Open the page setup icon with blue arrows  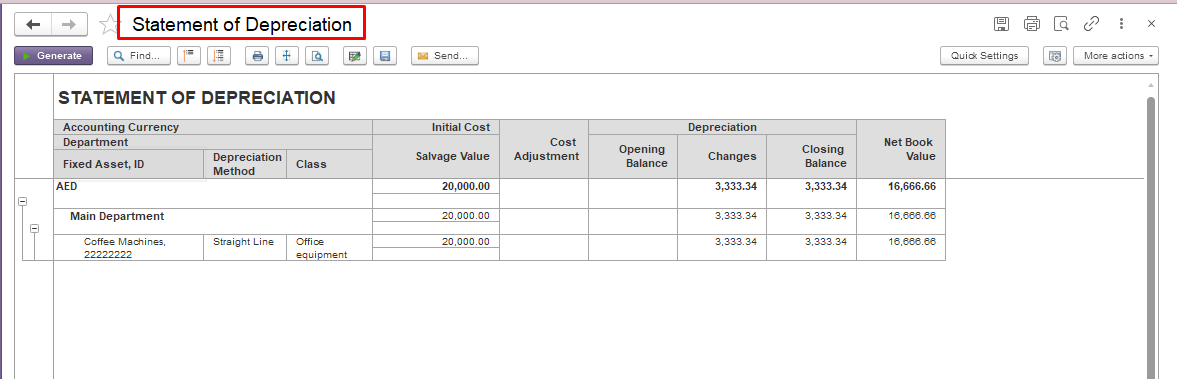point(287,56)
